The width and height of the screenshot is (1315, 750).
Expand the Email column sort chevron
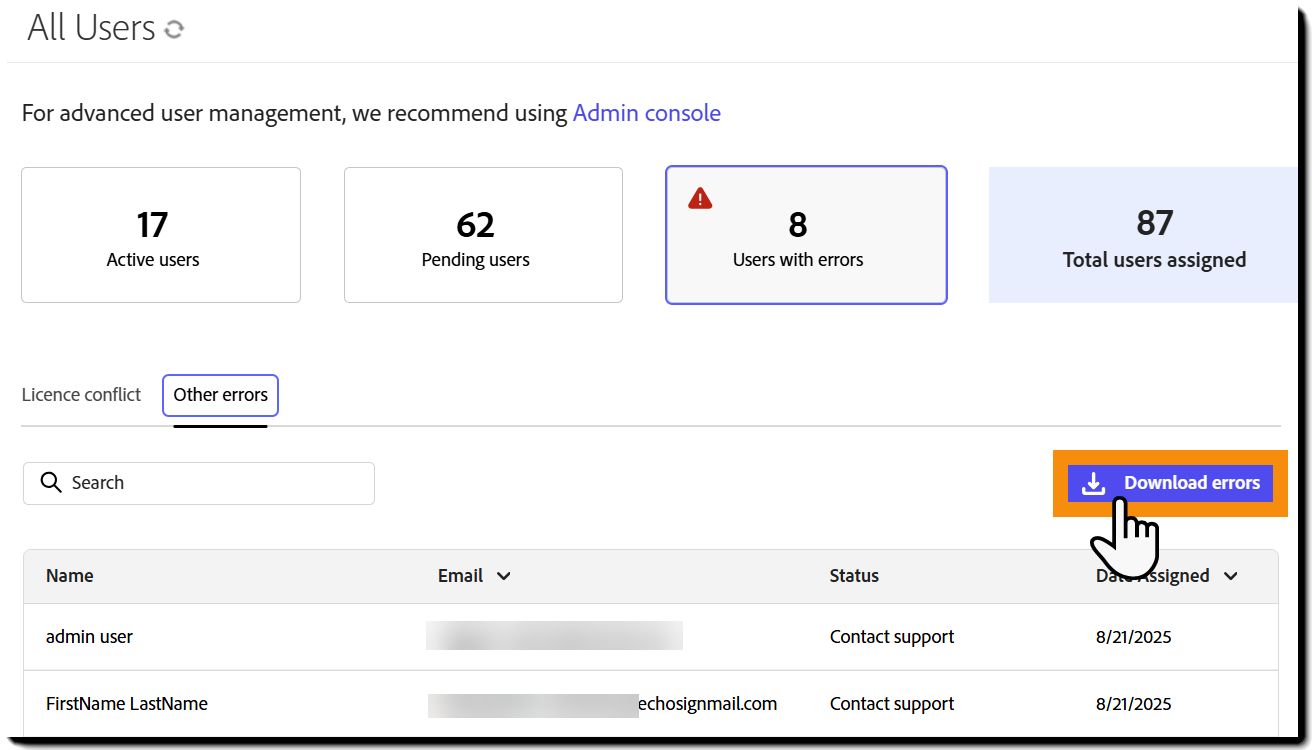[x=503, y=576]
